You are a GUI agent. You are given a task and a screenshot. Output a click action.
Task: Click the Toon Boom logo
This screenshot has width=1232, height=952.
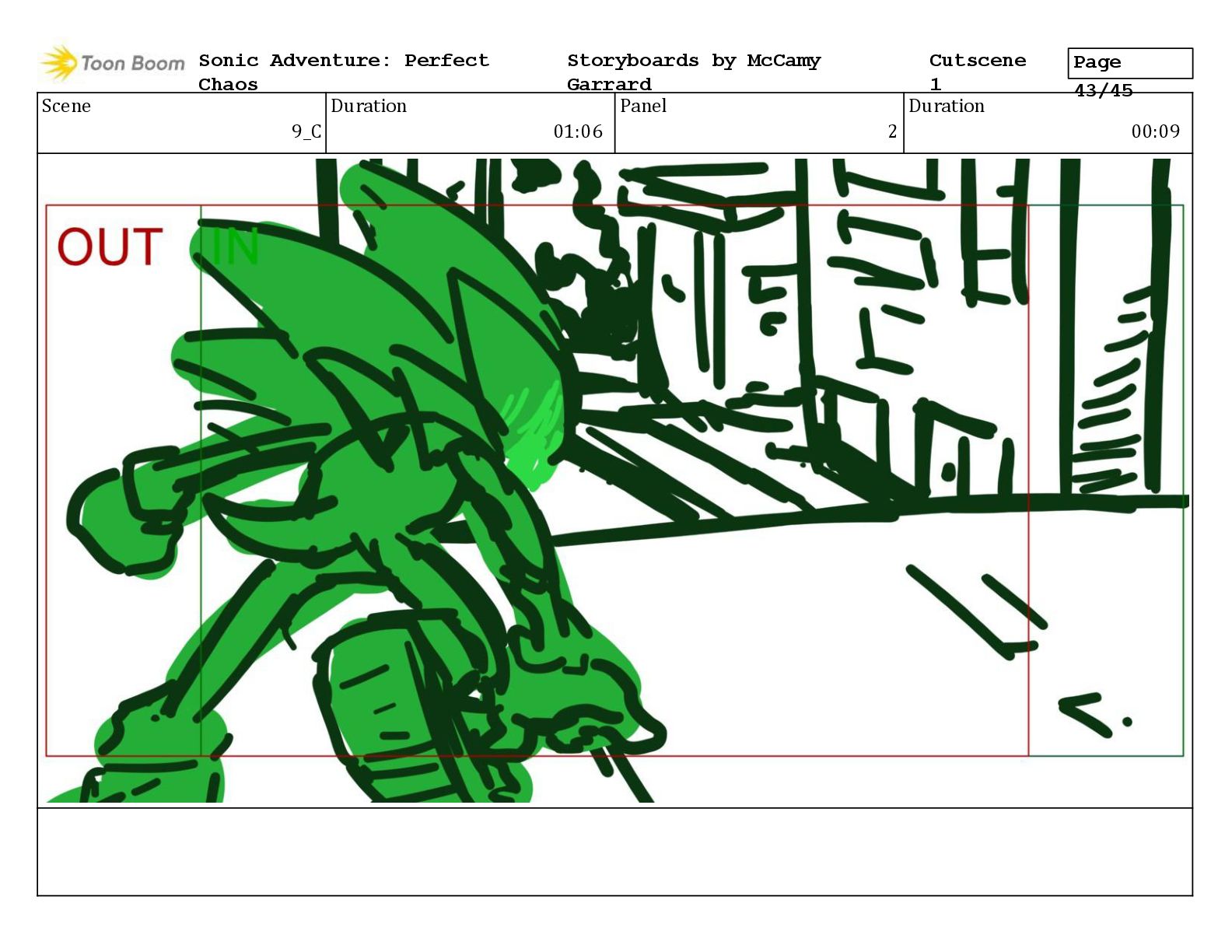point(112,63)
